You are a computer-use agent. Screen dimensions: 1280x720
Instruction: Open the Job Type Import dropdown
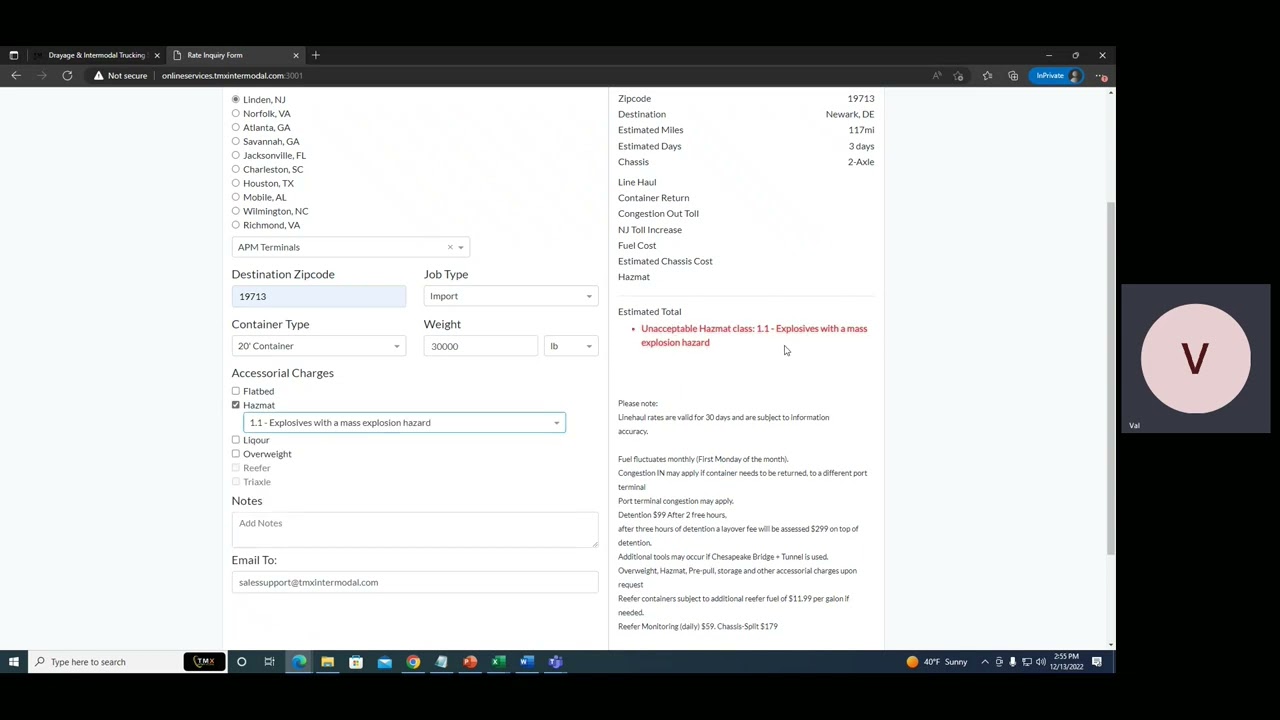[x=511, y=296]
